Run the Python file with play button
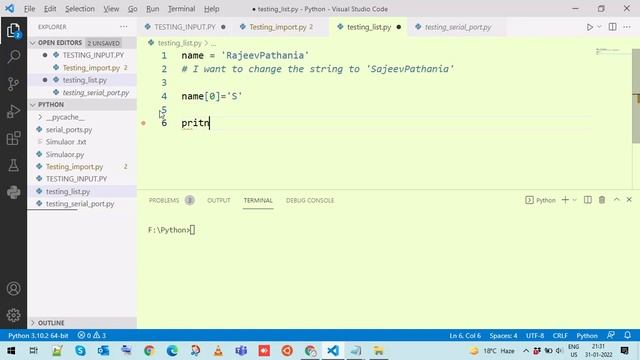This screenshot has height=360, width=640. 589,27
